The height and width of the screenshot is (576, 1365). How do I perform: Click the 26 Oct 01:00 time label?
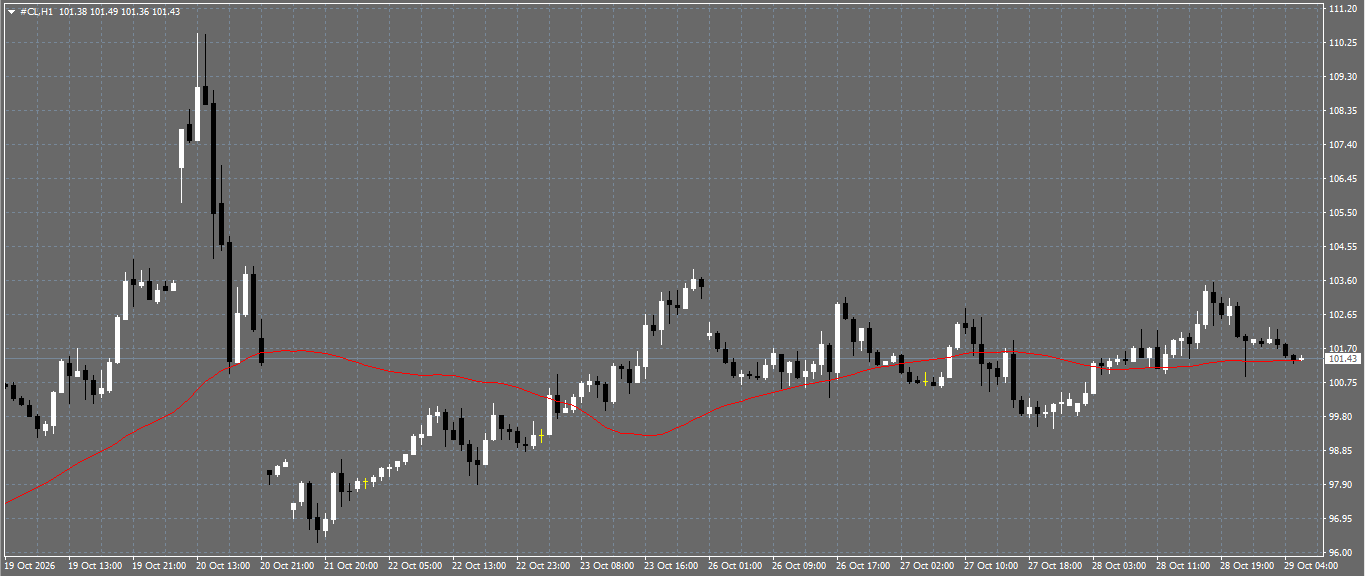[x=736, y=566]
